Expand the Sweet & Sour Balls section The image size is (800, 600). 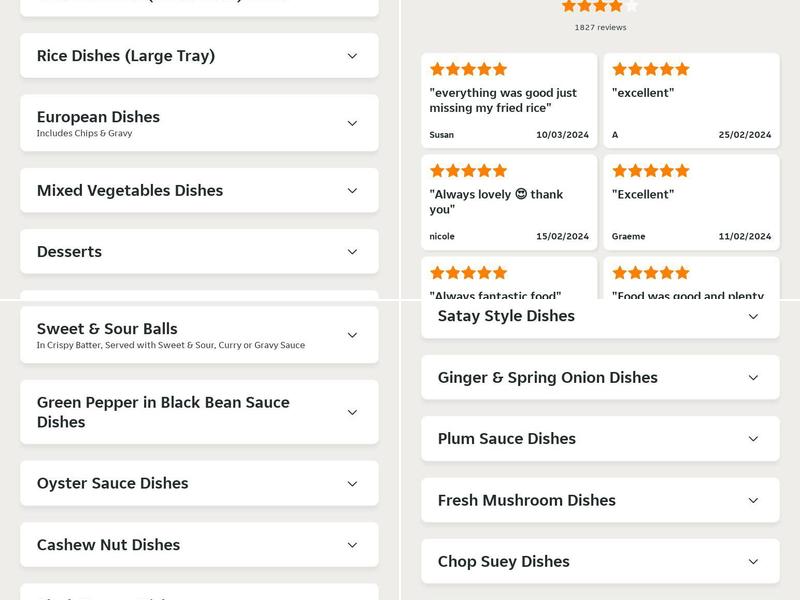click(x=199, y=334)
